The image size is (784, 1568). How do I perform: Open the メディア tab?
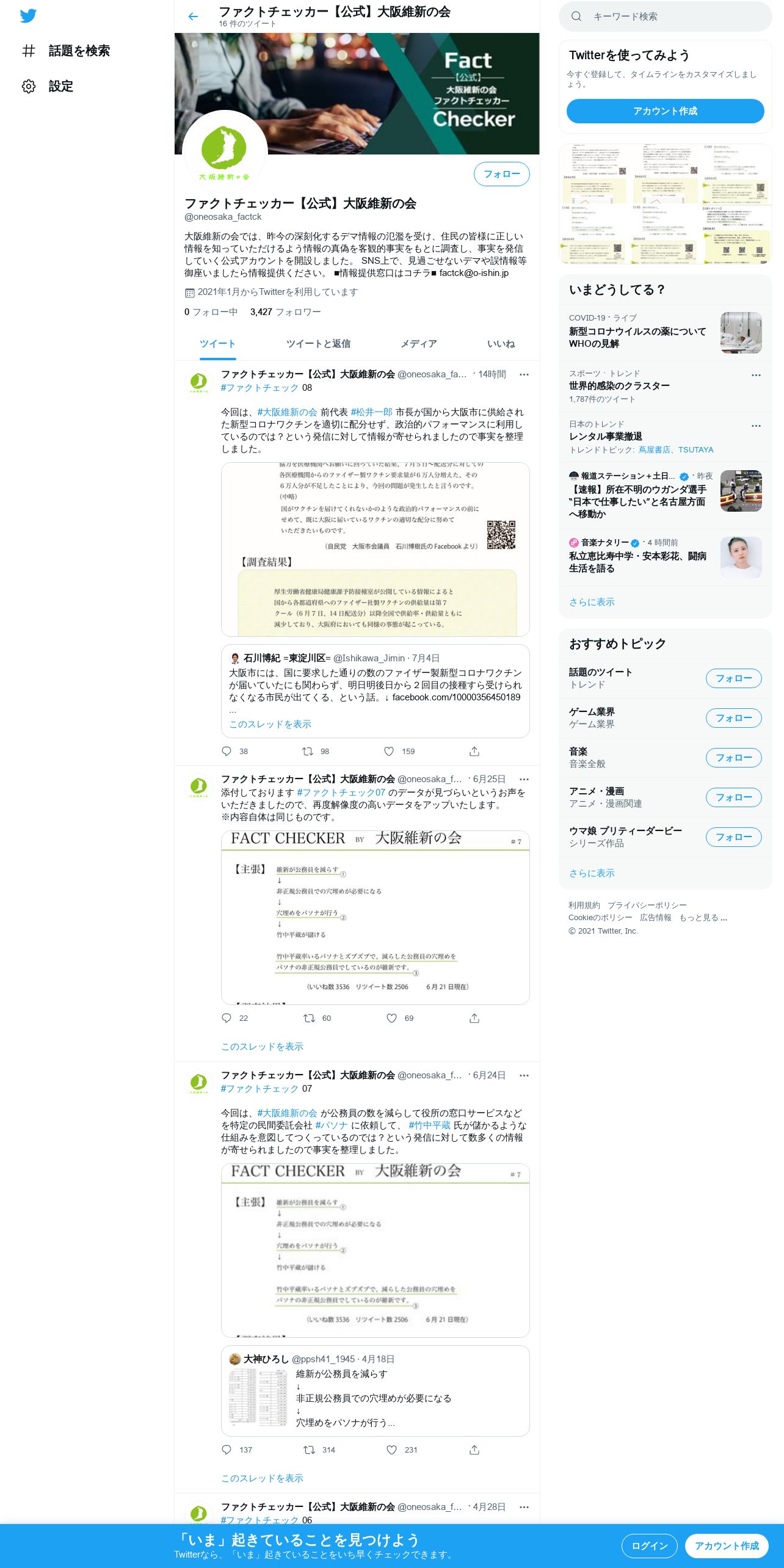click(x=418, y=344)
